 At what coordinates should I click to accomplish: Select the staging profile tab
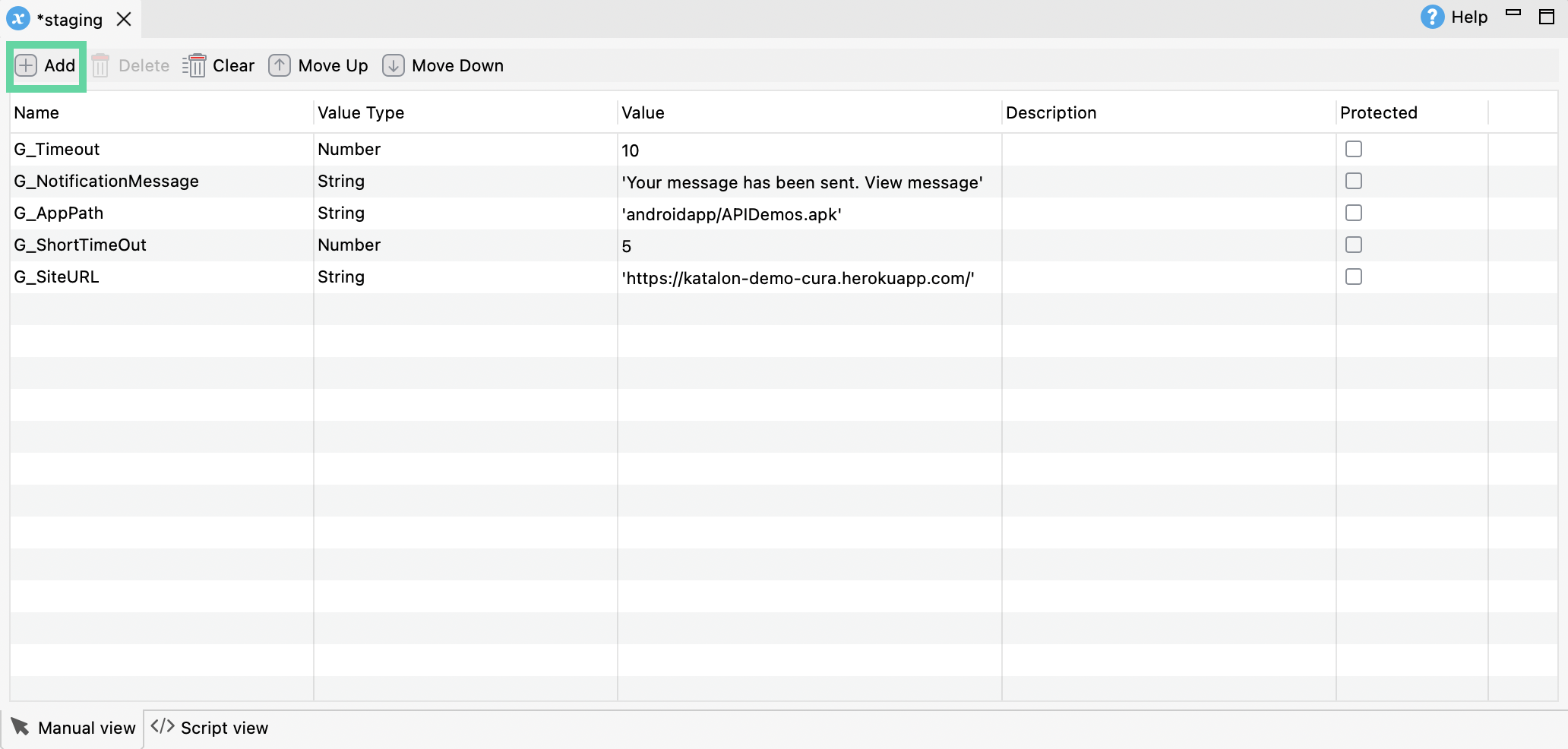point(70,19)
